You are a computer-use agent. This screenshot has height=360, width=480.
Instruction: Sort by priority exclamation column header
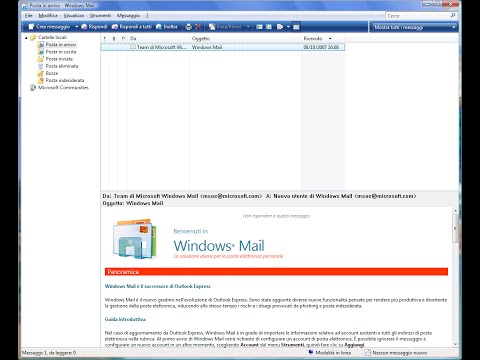(105, 39)
